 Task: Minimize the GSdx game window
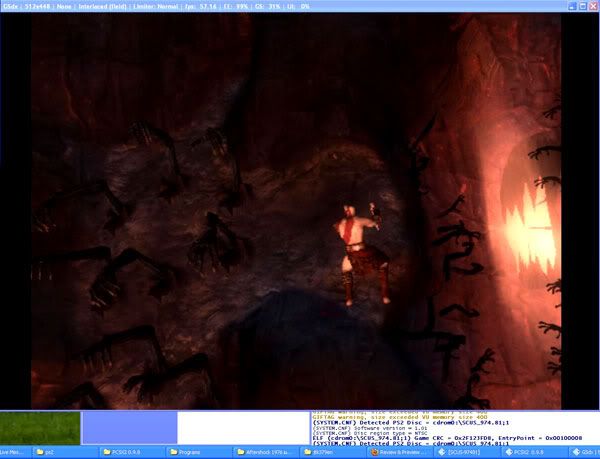(x=572, y=6)
